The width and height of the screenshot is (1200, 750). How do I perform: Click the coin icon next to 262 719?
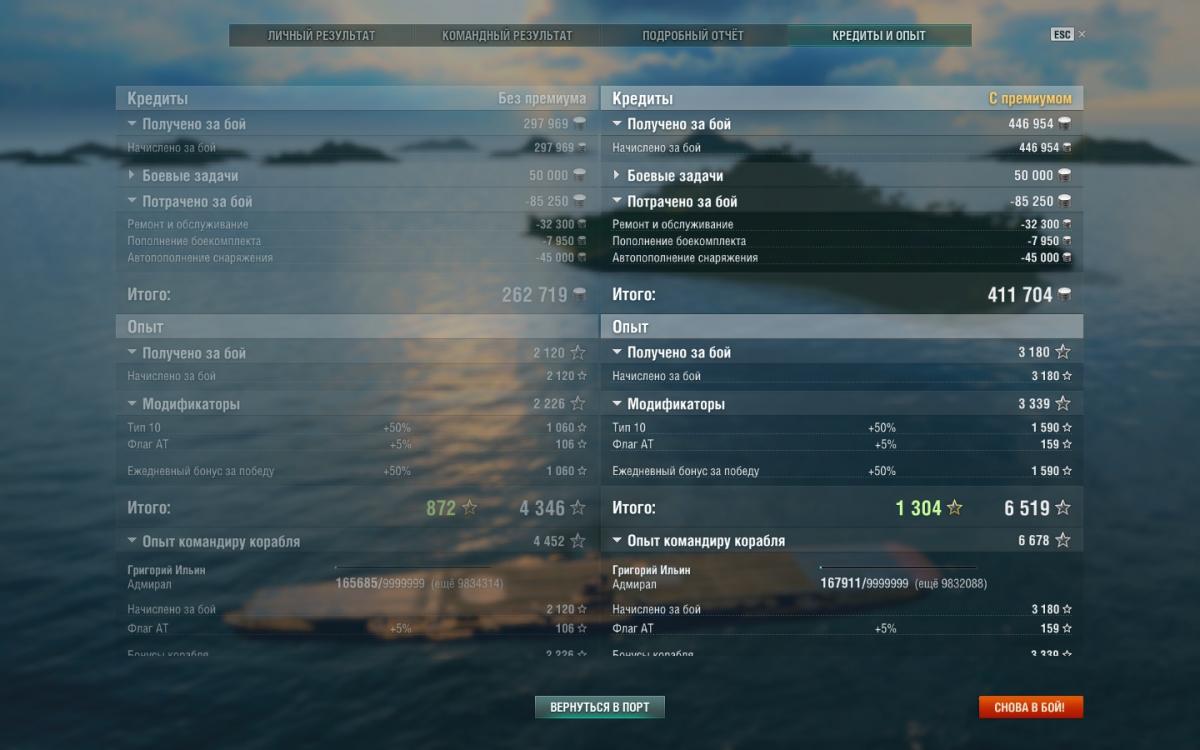click(580, 295)
